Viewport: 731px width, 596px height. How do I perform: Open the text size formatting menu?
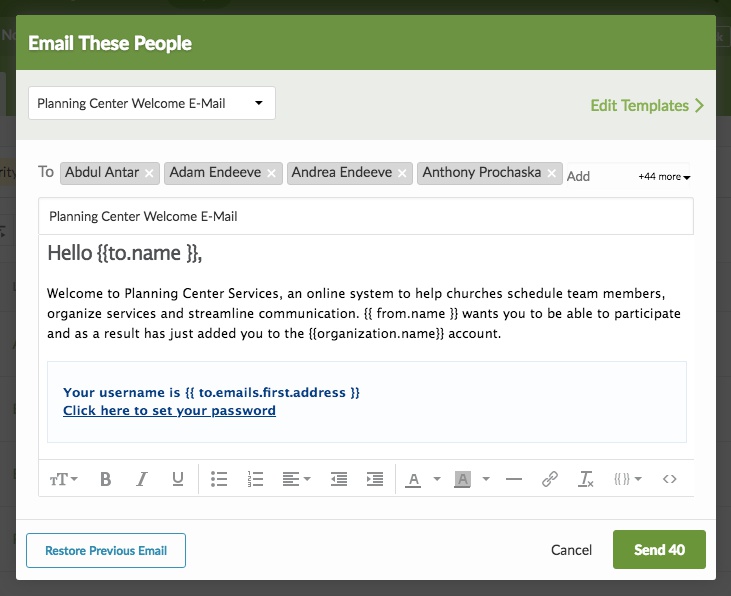[x=63, y=479]
